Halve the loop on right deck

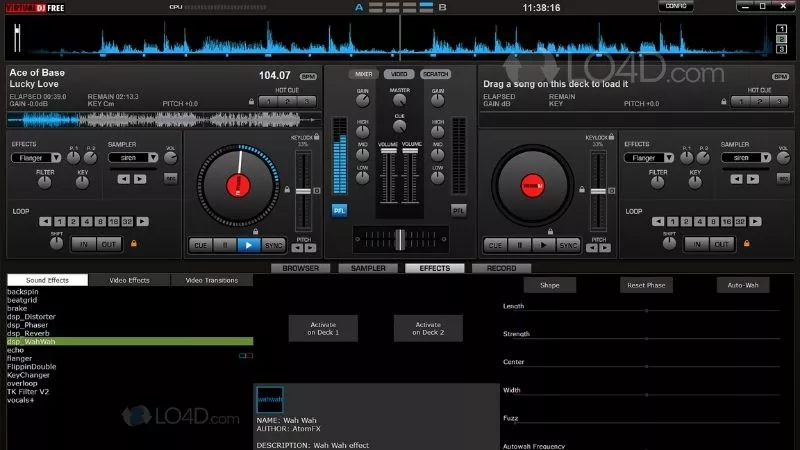pyautogui.click(x=658, y=221)
